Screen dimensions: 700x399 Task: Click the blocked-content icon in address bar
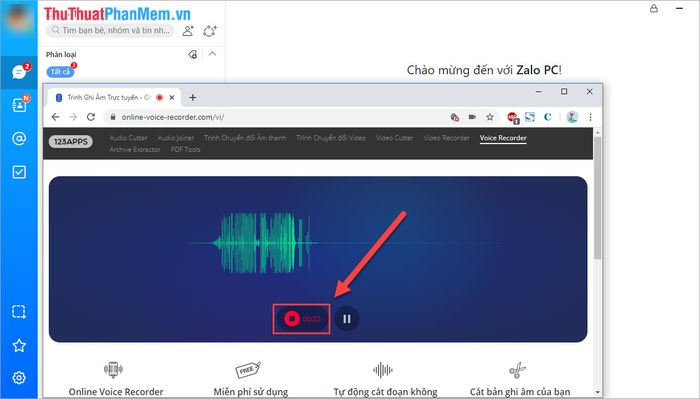[454, 117]
